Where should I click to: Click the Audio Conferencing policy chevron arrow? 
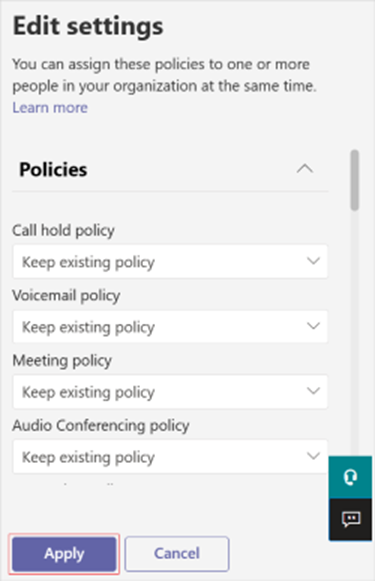click(313, 456)
